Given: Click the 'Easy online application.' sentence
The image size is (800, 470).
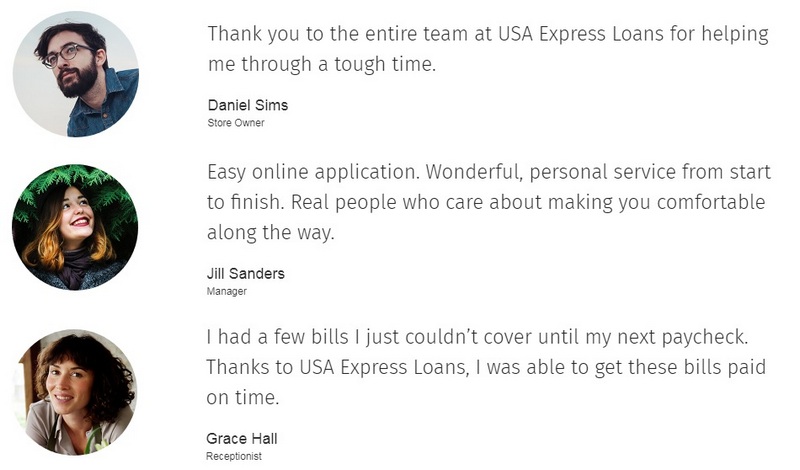Looking at the screenshot, I should point(313,172).
